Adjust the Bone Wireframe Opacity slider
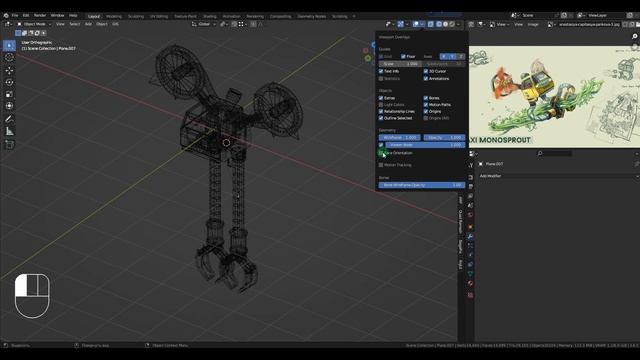This screenshot has height=360, width=640. pos(422,185)
